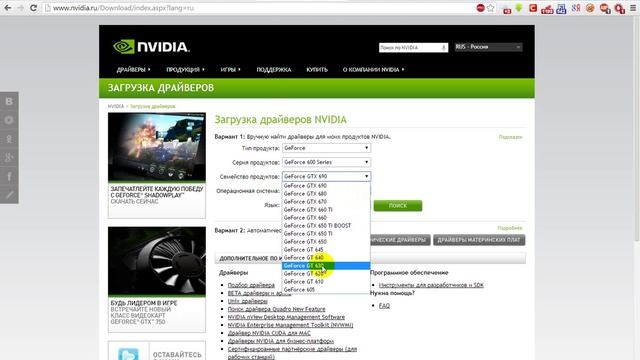Click the green ПОИСК button

tap(398, 206)
